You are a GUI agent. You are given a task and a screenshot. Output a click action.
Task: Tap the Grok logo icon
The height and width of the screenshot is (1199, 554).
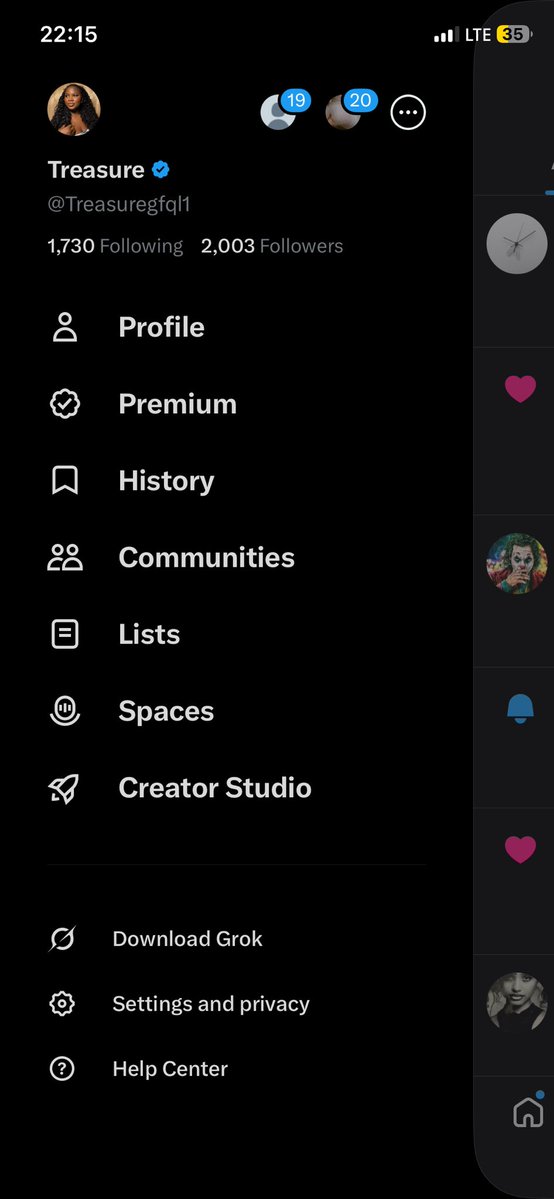(62, 938)
